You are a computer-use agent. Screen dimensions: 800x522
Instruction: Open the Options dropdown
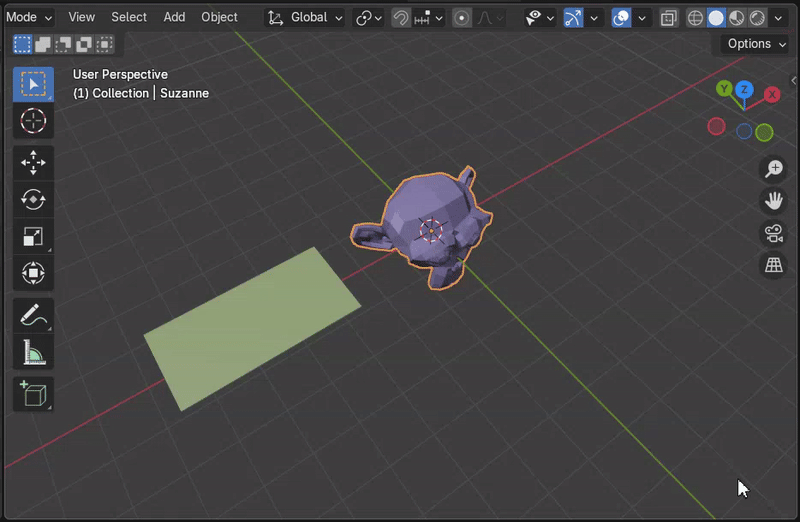click(756, 44)
